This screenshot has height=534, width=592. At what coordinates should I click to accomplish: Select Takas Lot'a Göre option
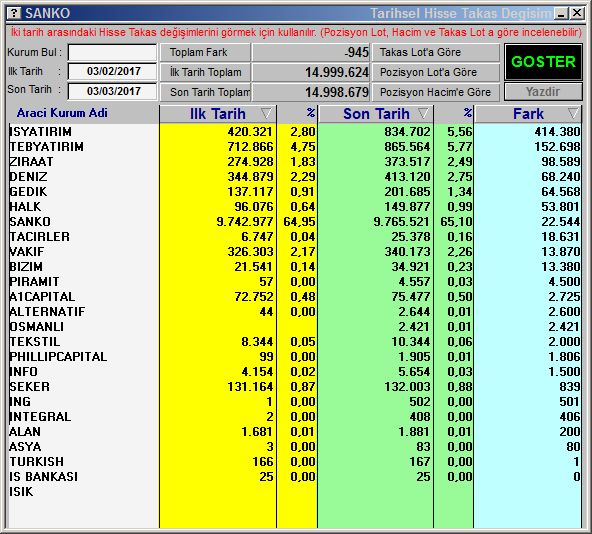436,52
